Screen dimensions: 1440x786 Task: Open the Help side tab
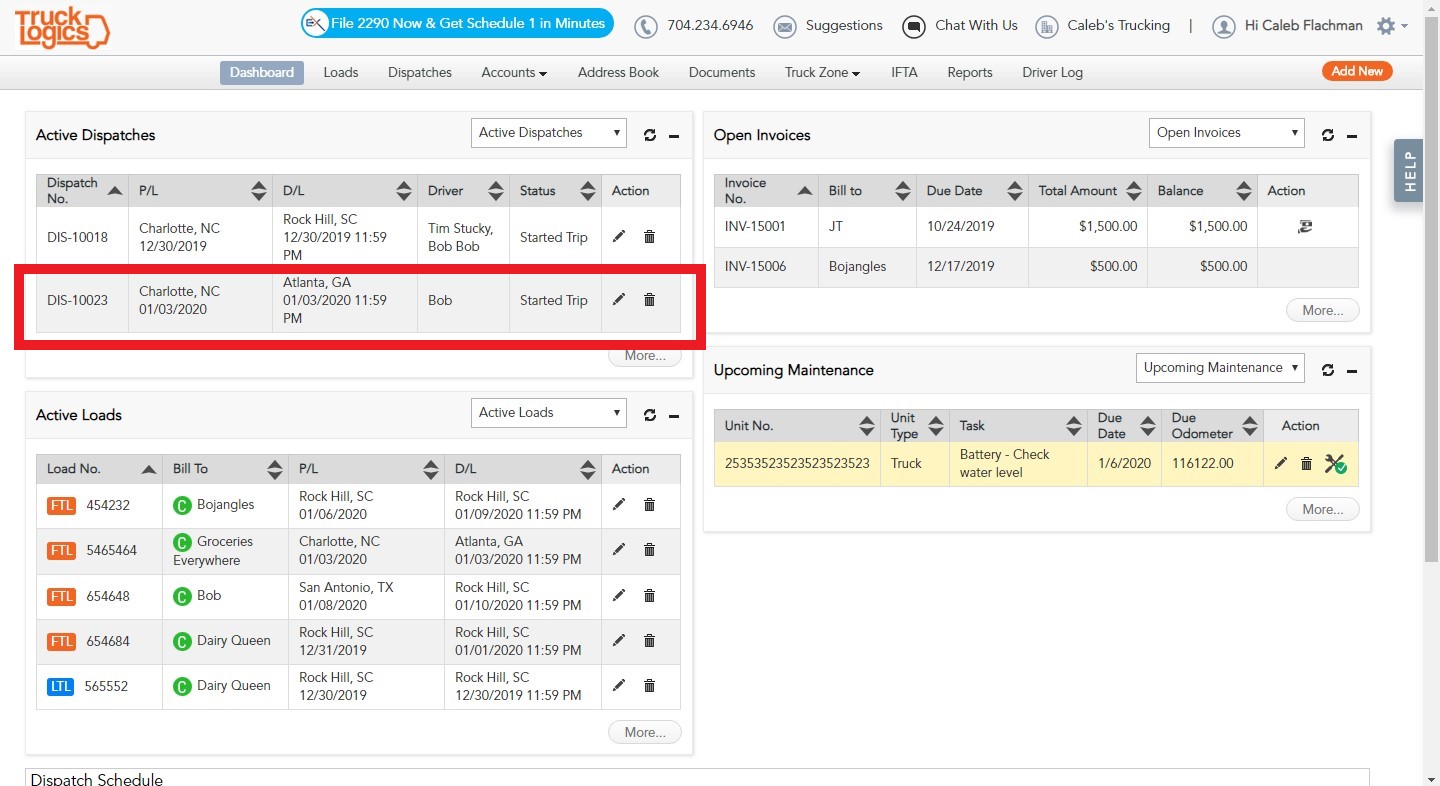tap(1409, 171)
